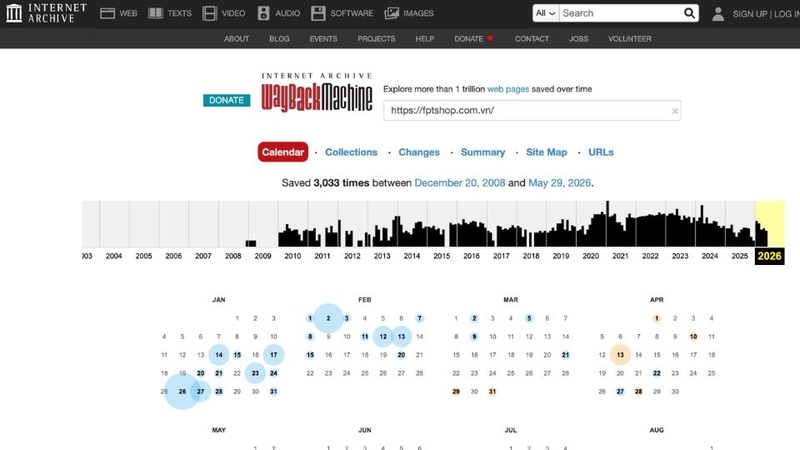Open the Audio speaker icon
This screenshot has height=450, width=800.
263,13
